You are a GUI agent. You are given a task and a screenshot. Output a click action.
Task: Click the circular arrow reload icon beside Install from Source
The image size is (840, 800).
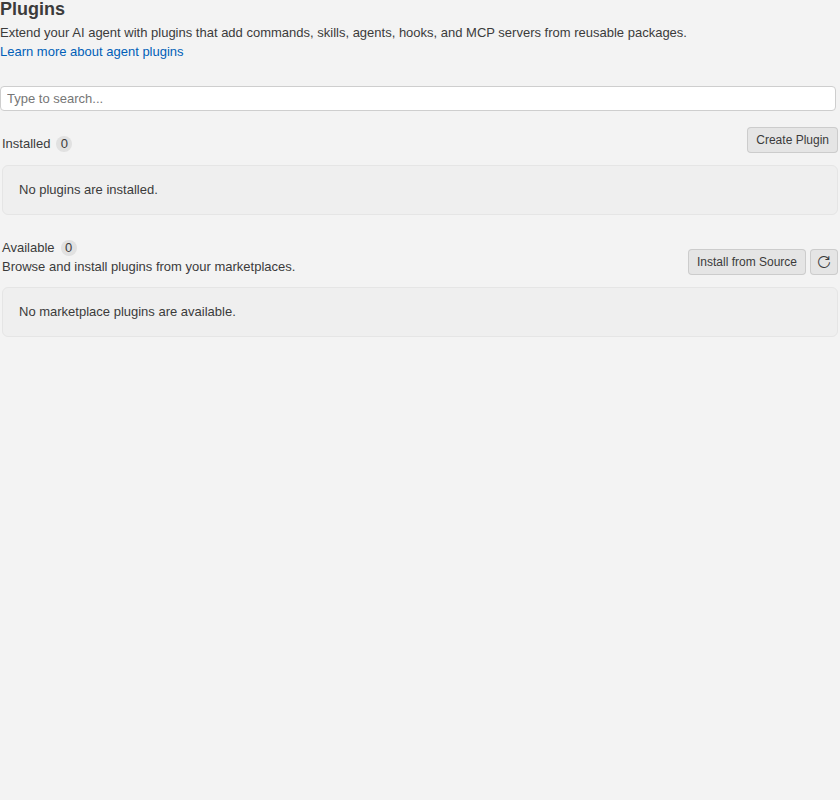(x=823, y=262)
